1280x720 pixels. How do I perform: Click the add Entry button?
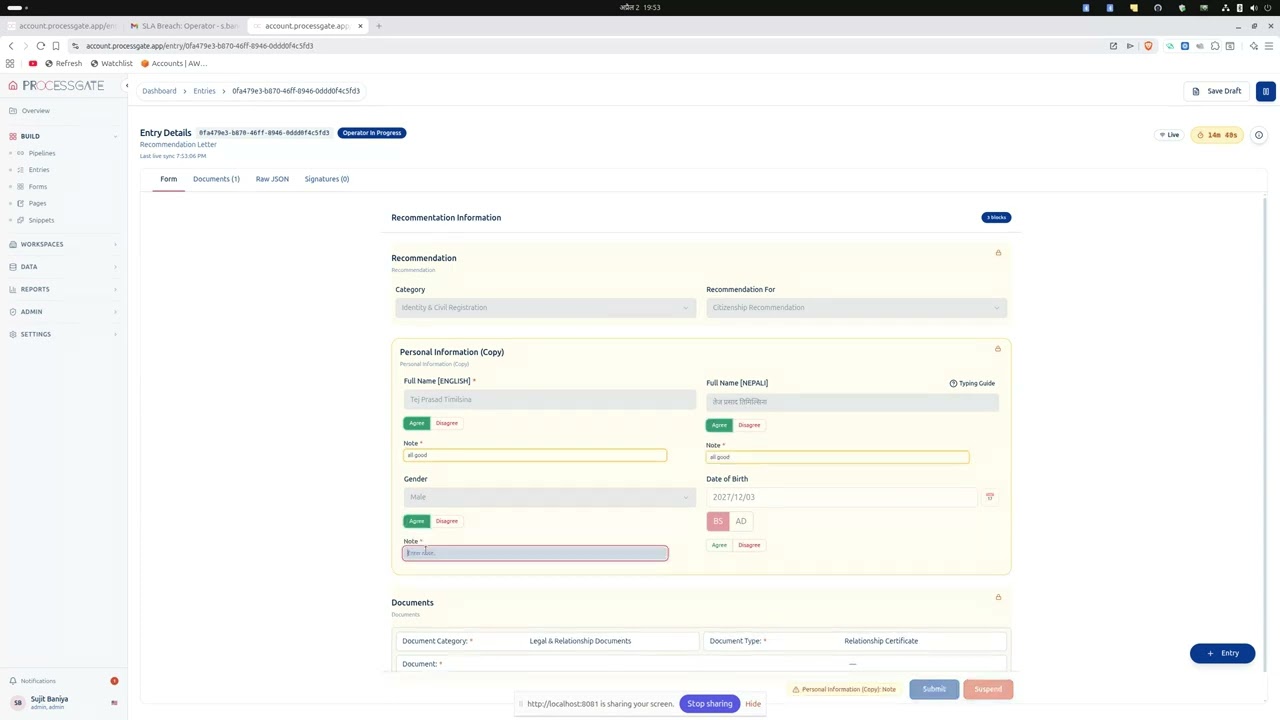[x=1222, y=653]
